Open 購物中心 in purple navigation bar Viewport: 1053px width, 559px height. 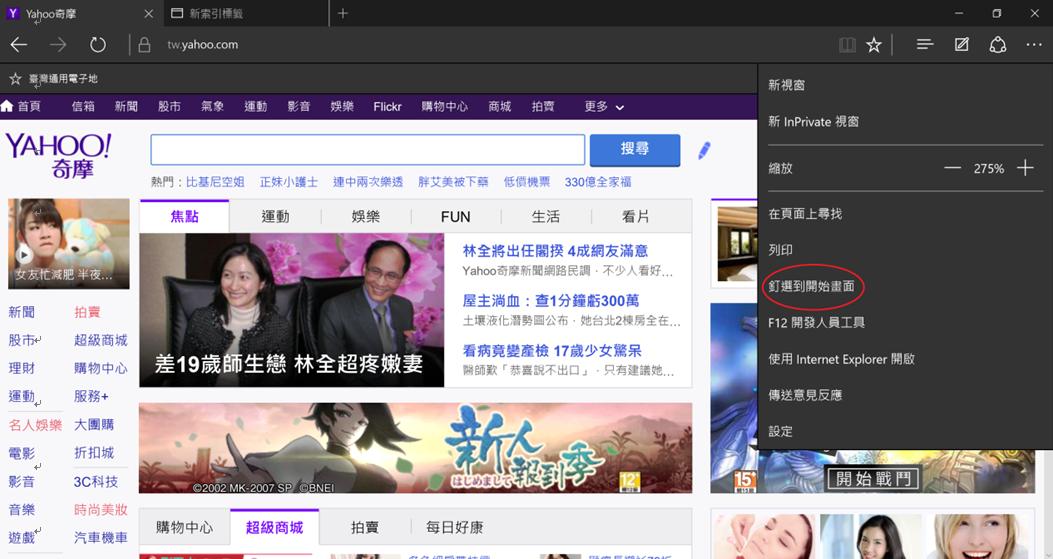445,106
